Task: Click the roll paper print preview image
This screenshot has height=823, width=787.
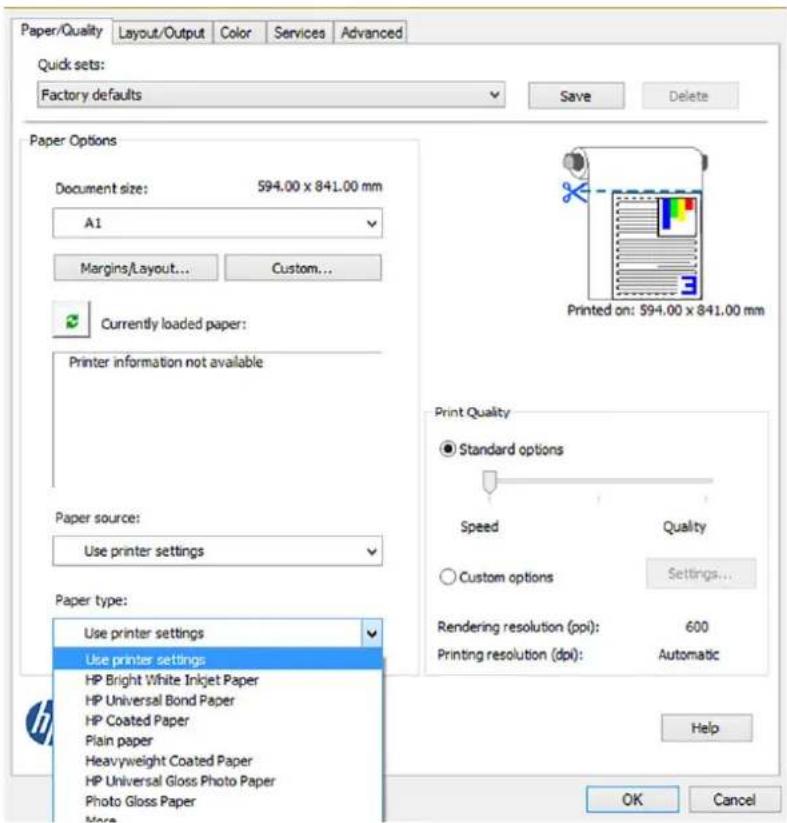Action: 635,223
